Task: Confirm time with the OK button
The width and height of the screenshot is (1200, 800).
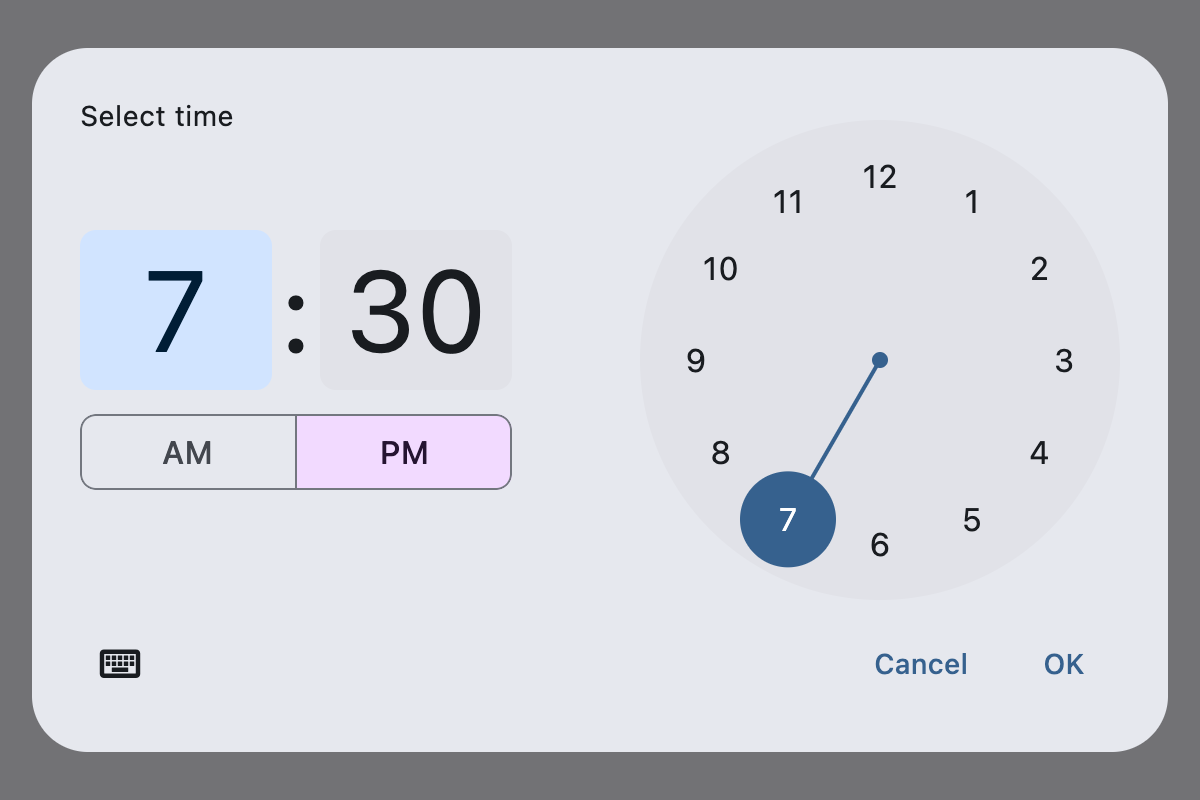Action: (1062, 663)
